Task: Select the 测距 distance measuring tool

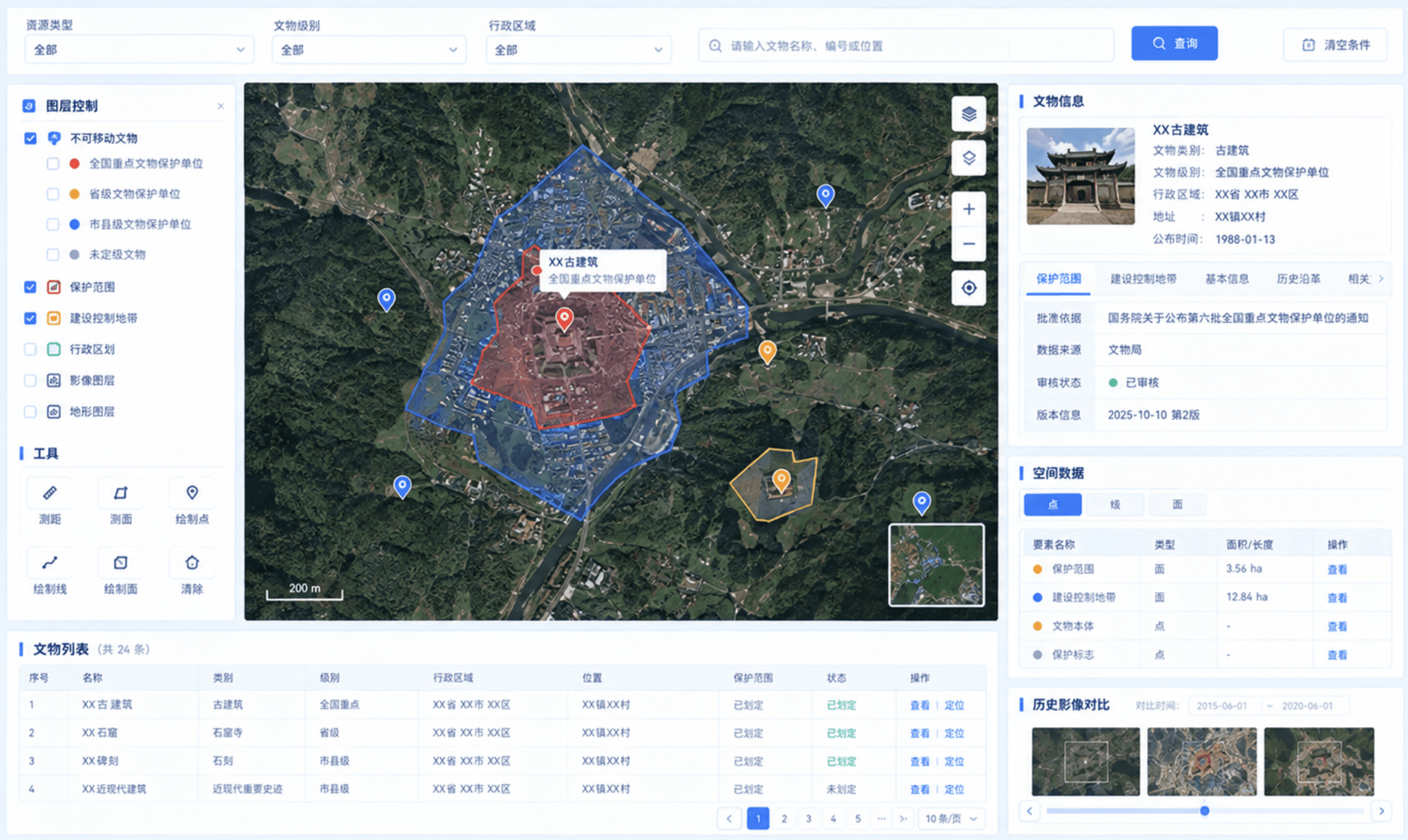Action: point(50,501)
